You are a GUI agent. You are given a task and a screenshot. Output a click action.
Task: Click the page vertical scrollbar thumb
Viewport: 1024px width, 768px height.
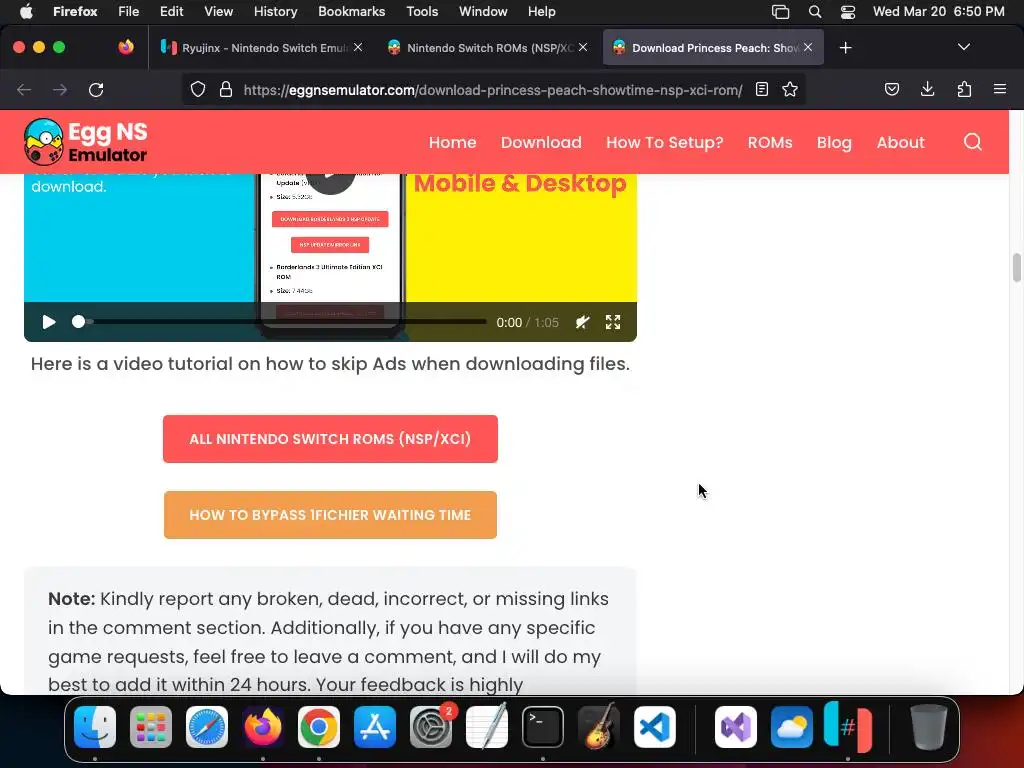(1016, 268)
